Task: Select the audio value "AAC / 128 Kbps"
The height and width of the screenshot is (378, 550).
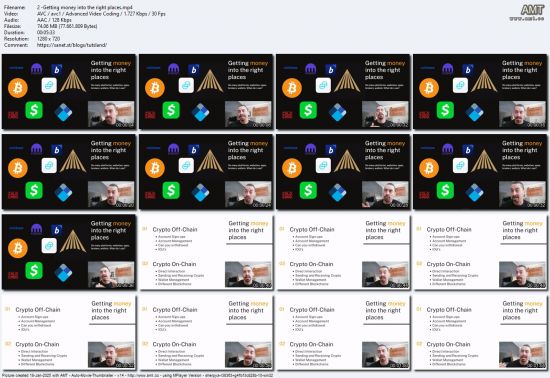Action: click(x=54, y=20)
